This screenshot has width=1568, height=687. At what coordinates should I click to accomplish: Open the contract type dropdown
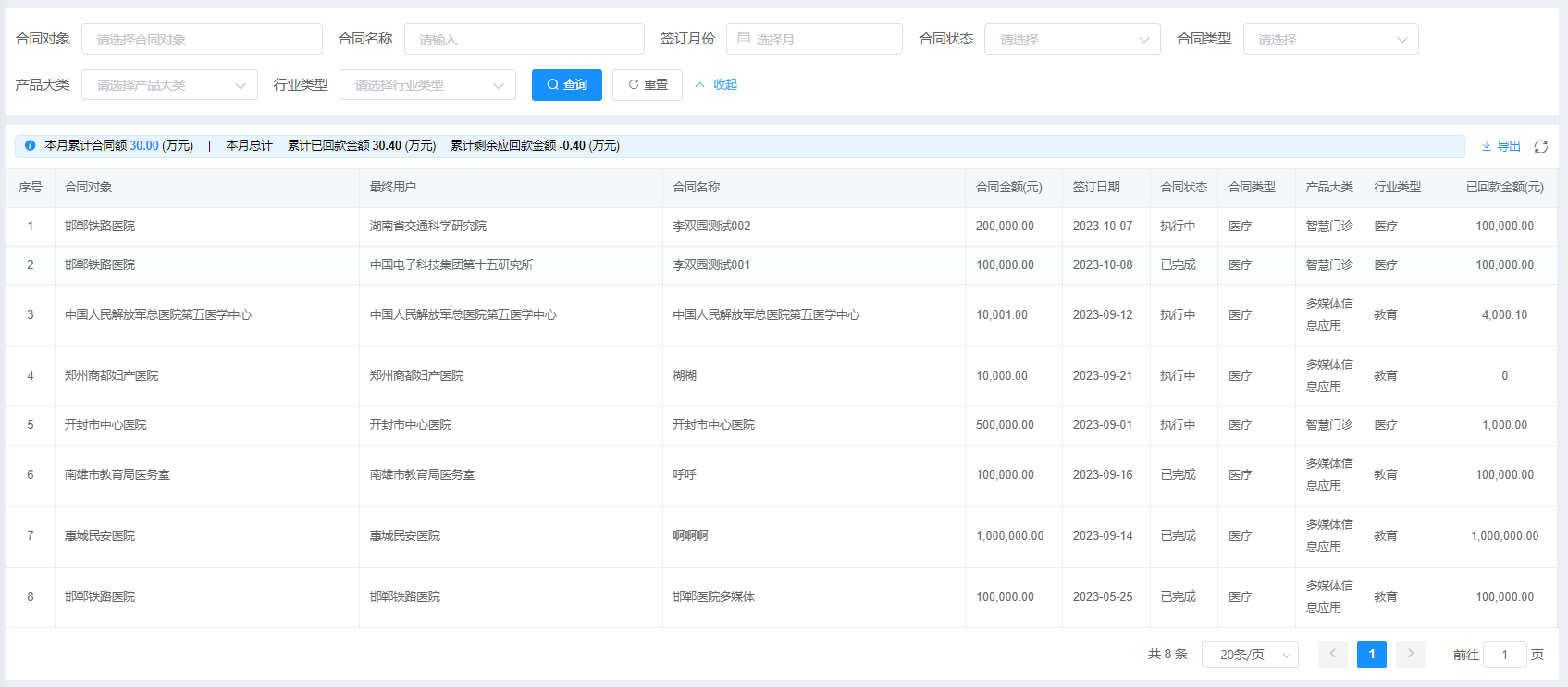point(1330,39)
